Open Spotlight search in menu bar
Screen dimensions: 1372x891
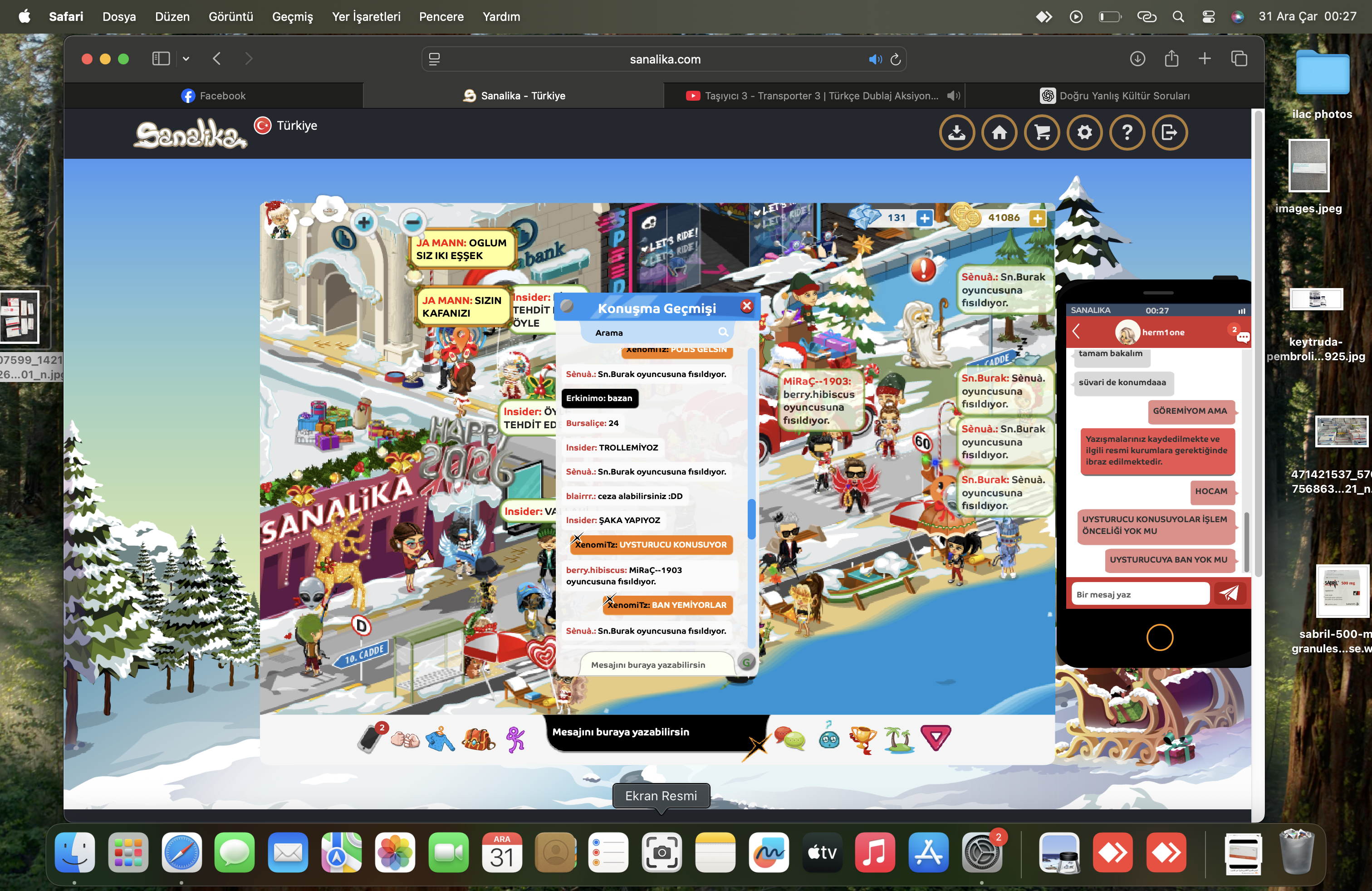click(x=1178, y=17)
